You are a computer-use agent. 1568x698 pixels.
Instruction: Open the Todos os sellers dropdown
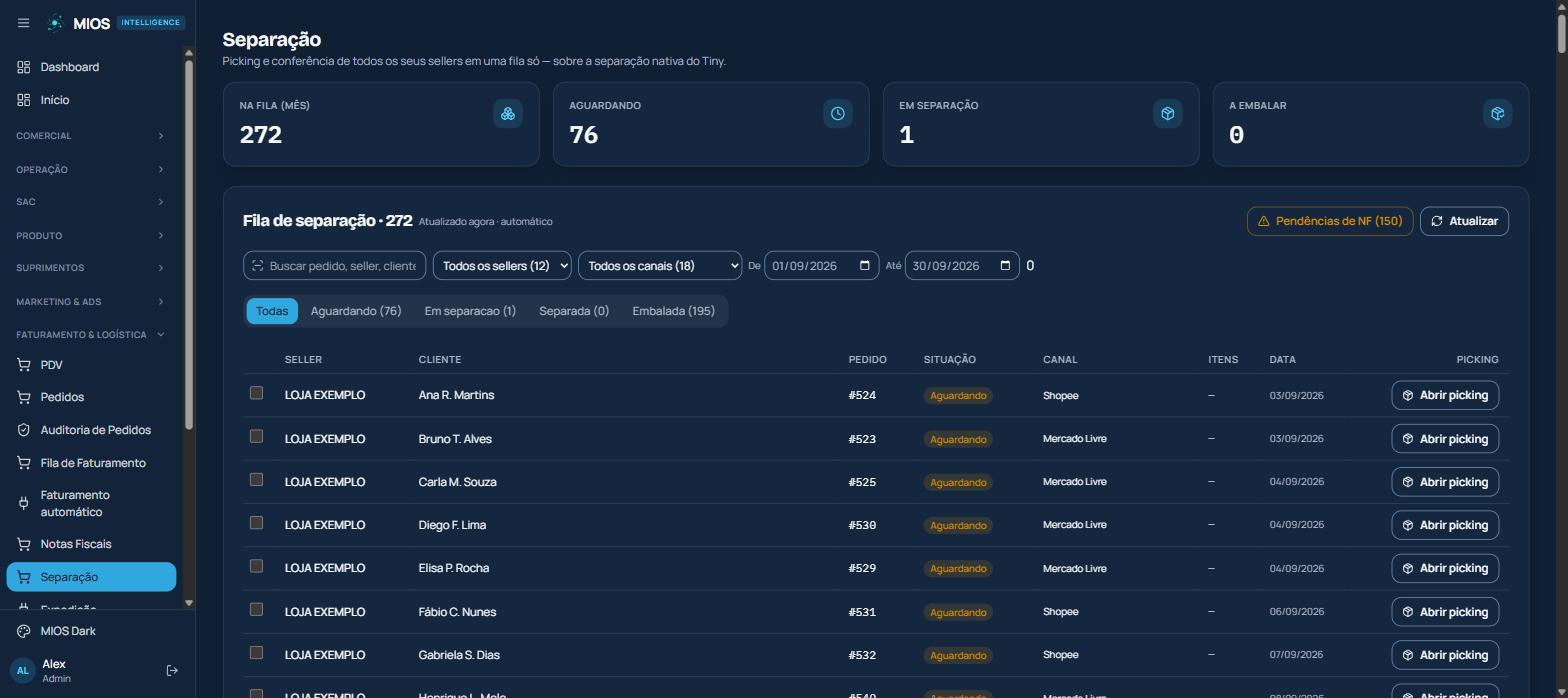(502, 265)
